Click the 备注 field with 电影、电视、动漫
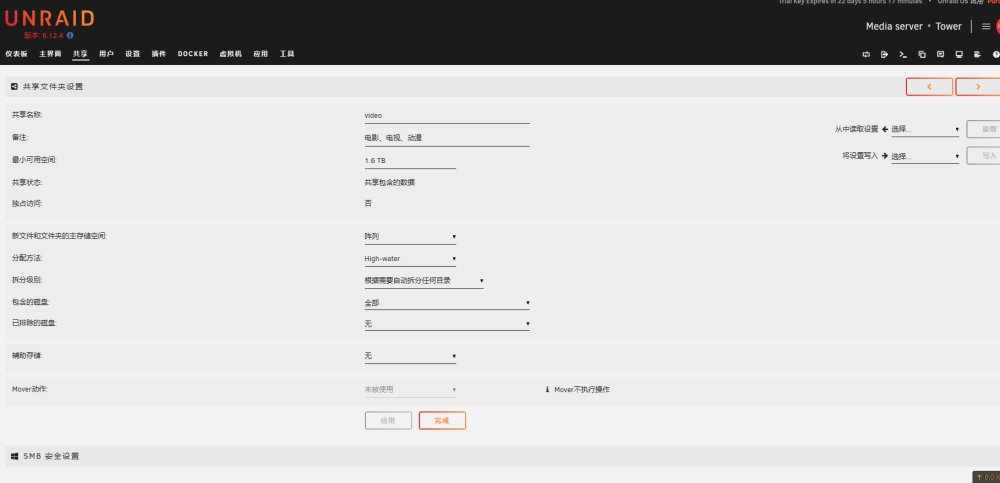1000x483 pixels. pyautogui.click(x=447, y=138)
